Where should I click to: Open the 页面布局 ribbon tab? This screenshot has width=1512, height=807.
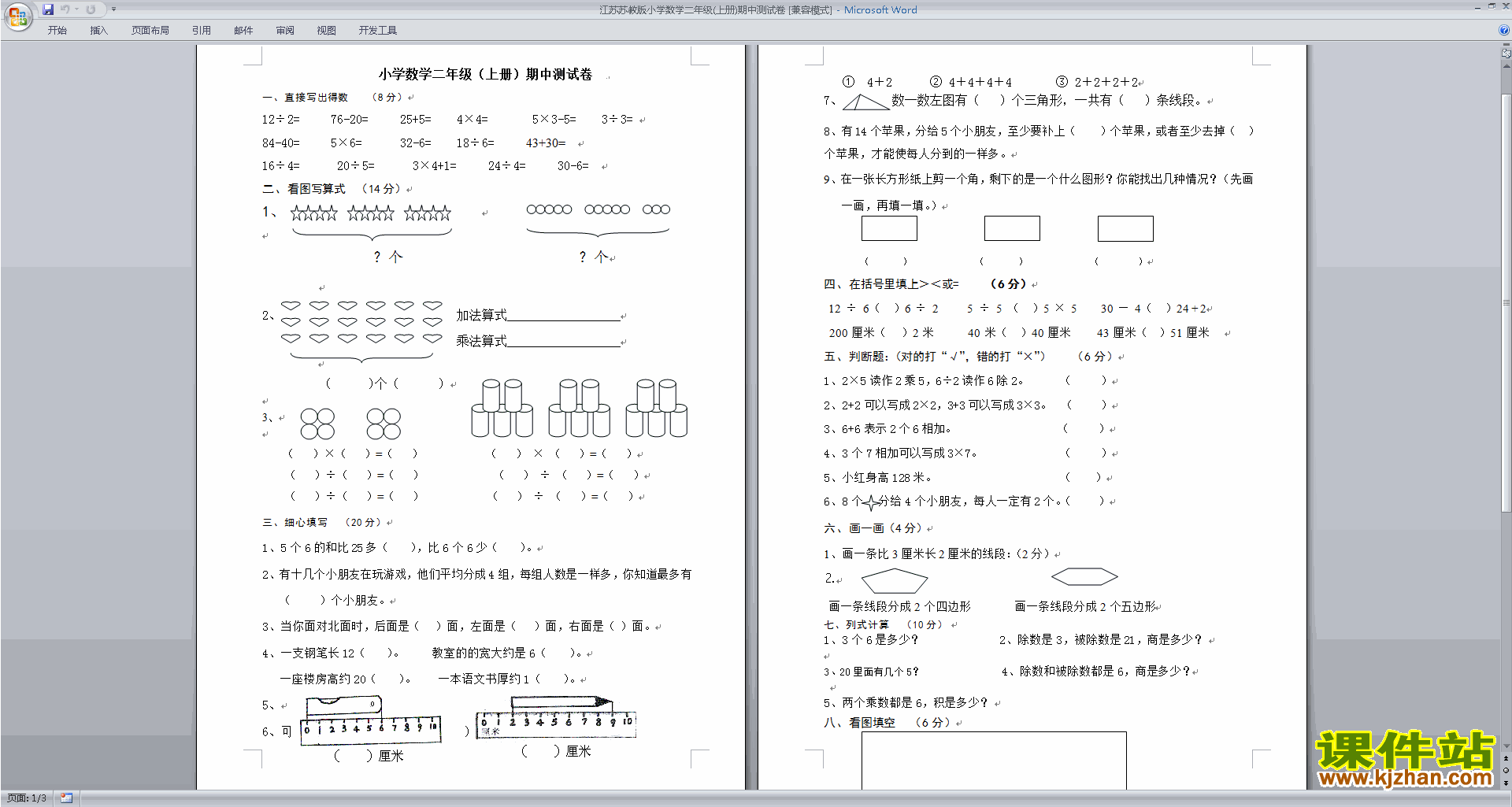point(150,30)
